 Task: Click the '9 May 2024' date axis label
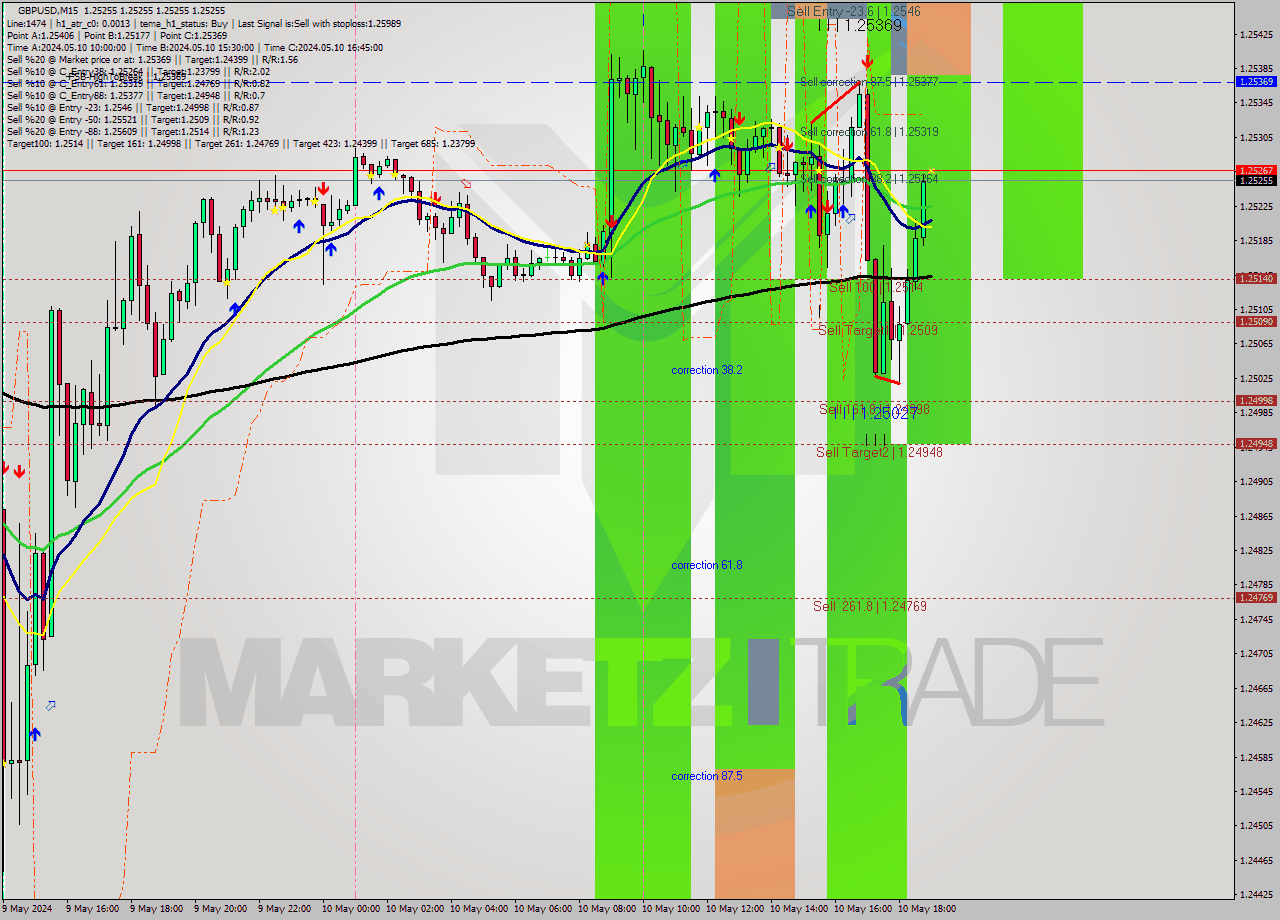27,909
